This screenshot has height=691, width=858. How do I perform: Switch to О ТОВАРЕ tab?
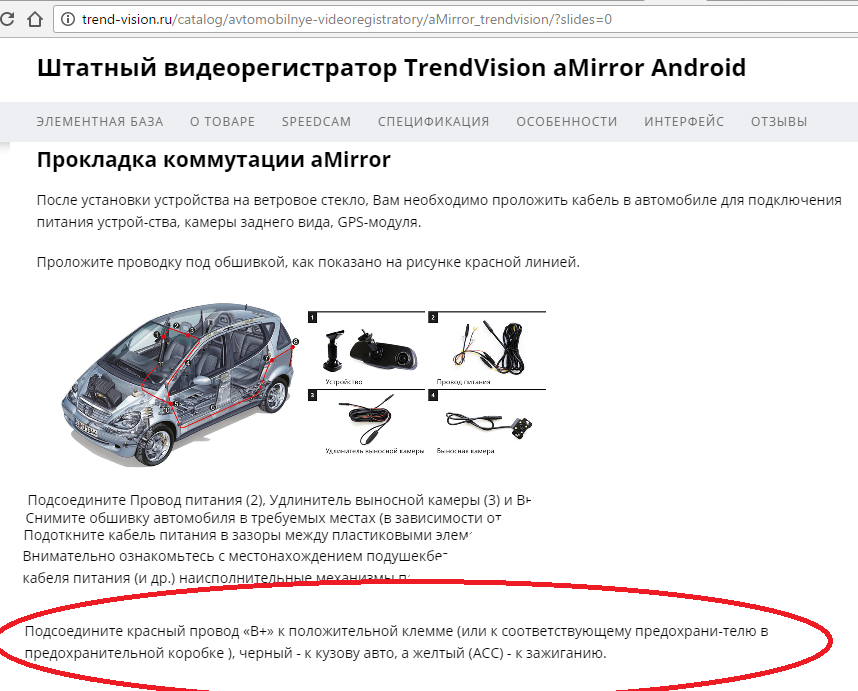[222, 121]
